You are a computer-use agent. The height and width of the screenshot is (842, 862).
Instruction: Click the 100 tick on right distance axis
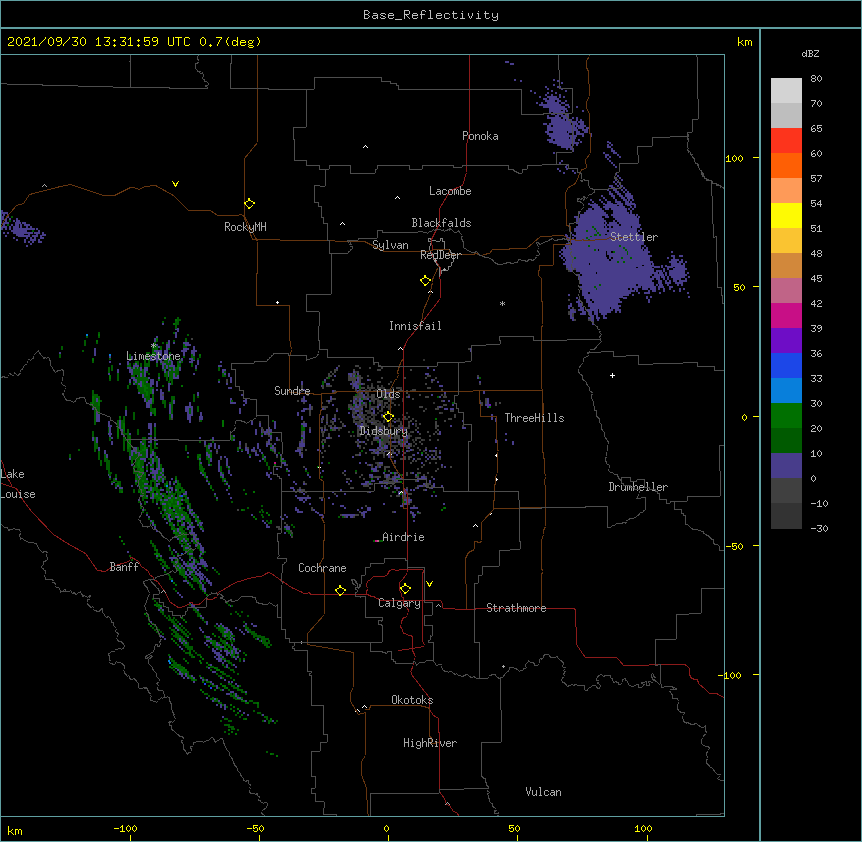coord(734,158)
